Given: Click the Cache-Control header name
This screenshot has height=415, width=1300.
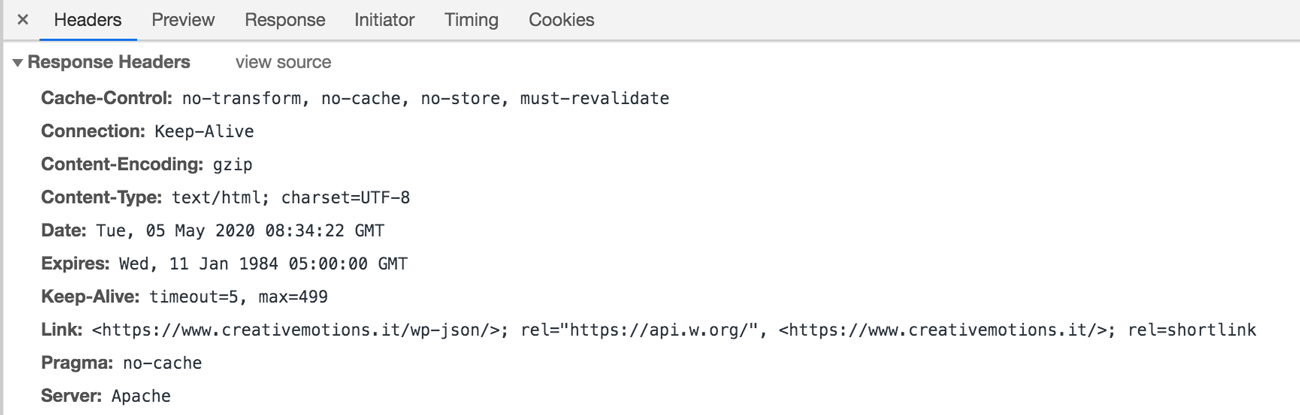Looking at the screenshot, I should tap(107, 98).
